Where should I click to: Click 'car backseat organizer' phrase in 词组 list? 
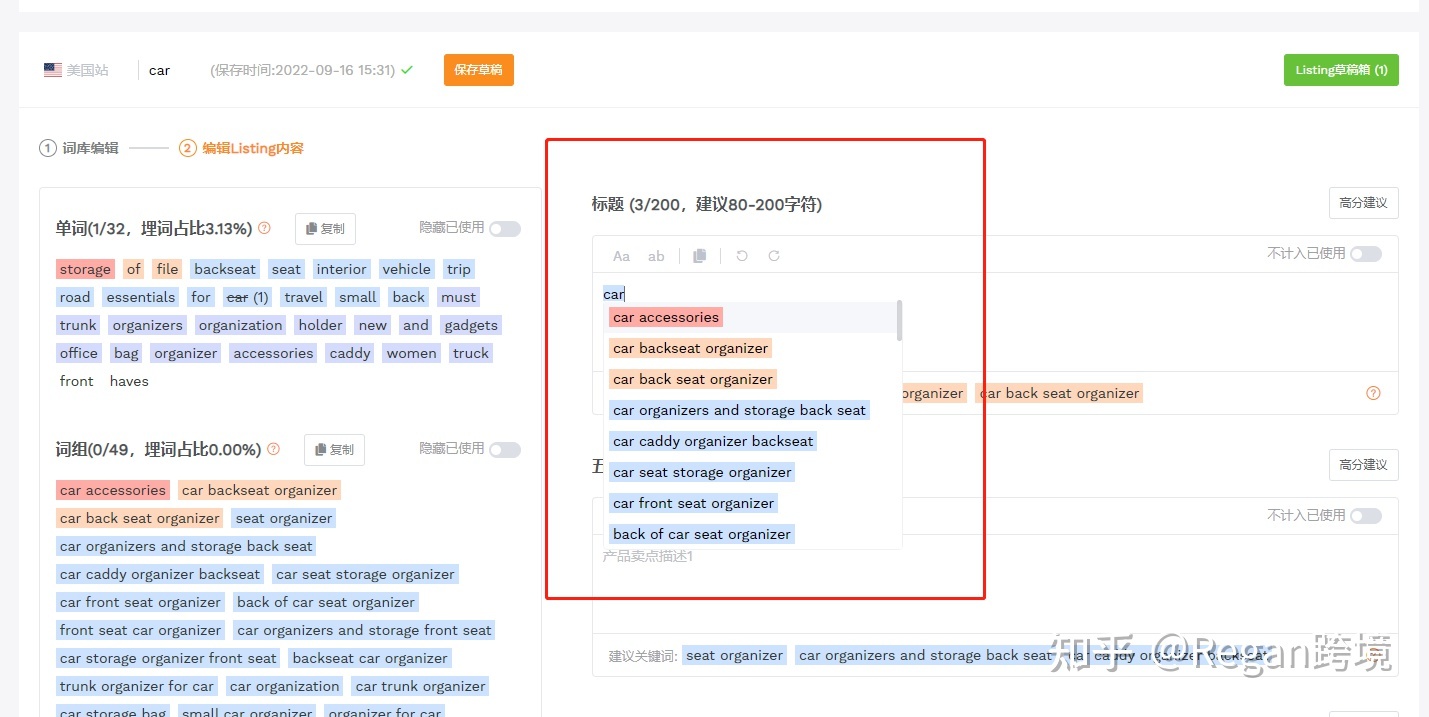pyautogui.click(x=260, y=490)
